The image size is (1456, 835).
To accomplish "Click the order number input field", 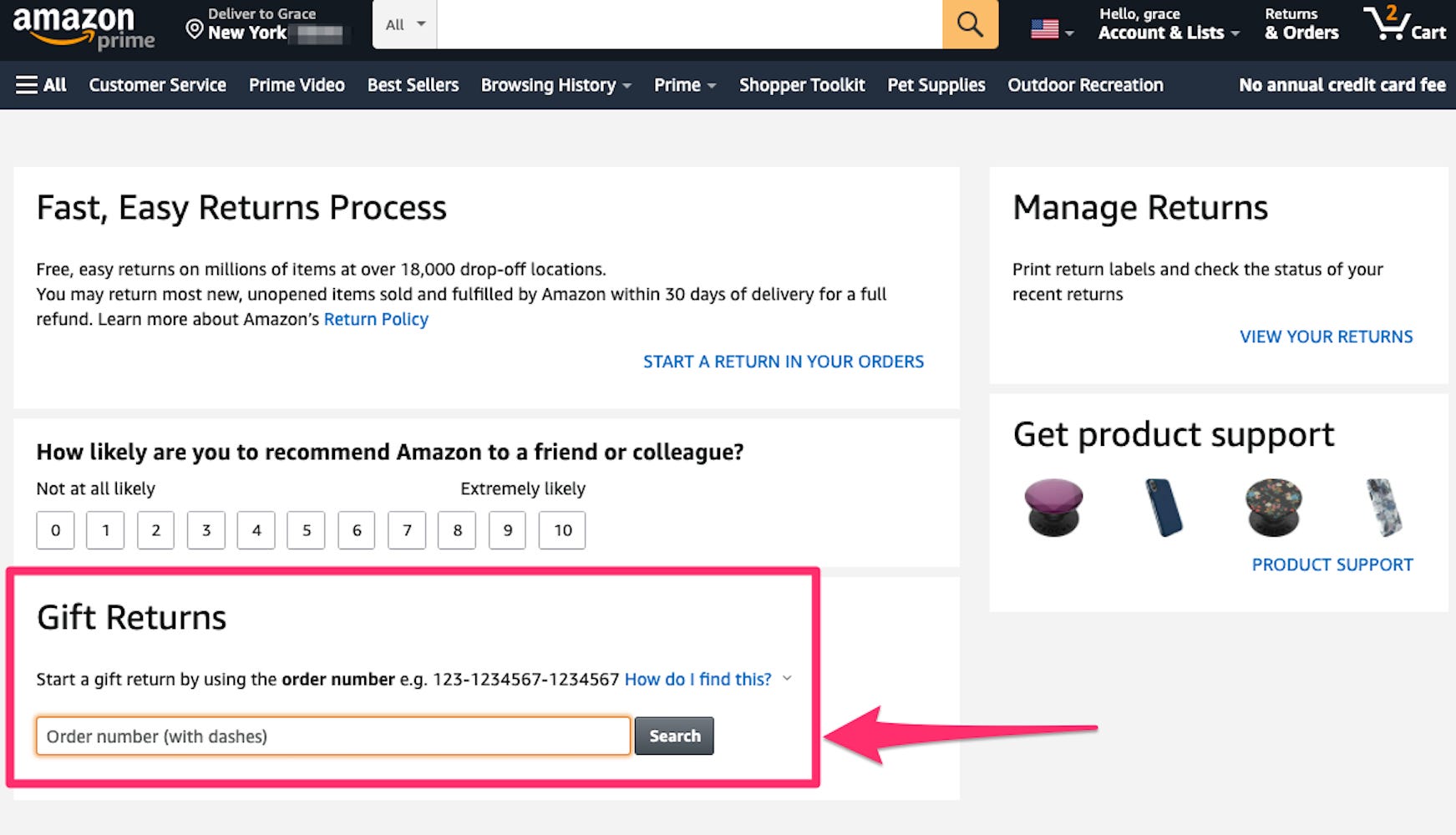I will pos(332,736).
